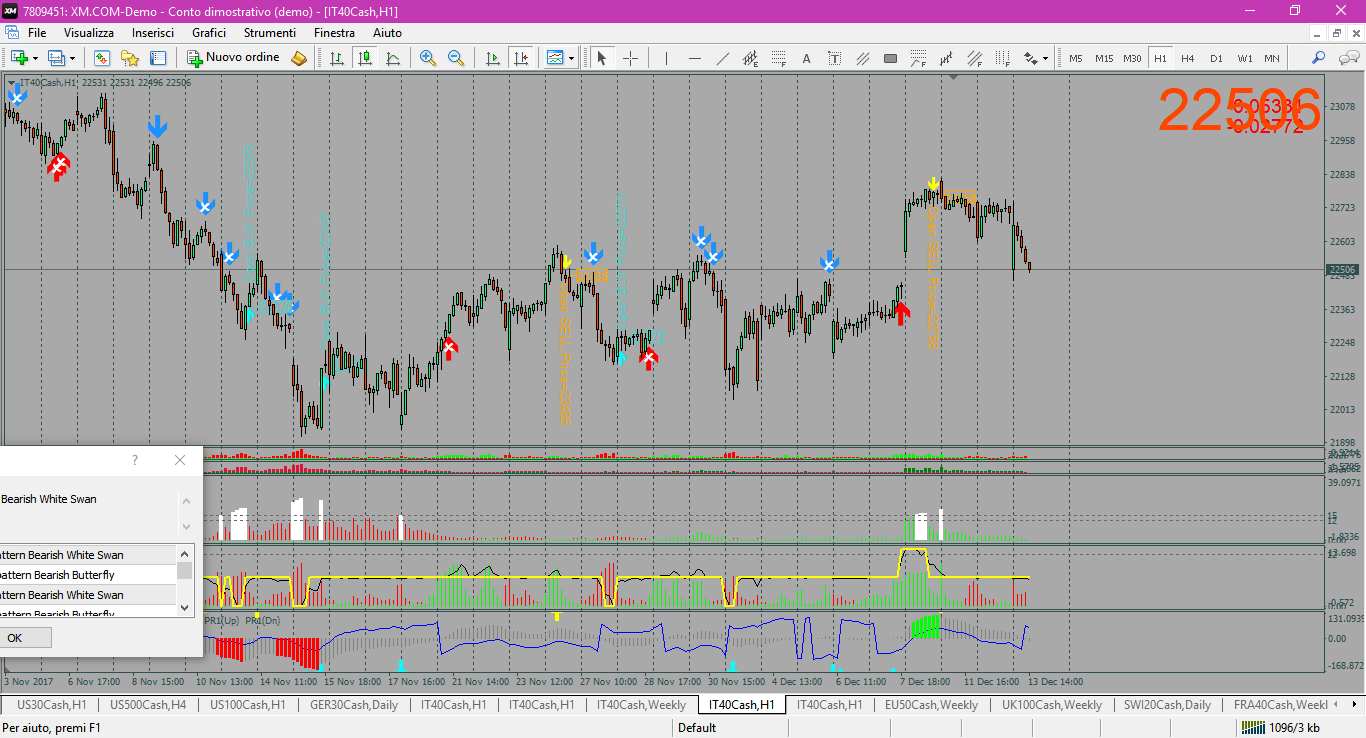Activate the standard arrow cursor mode
The width and height of the screenshot is (1366, 738).
click(602, 58)
